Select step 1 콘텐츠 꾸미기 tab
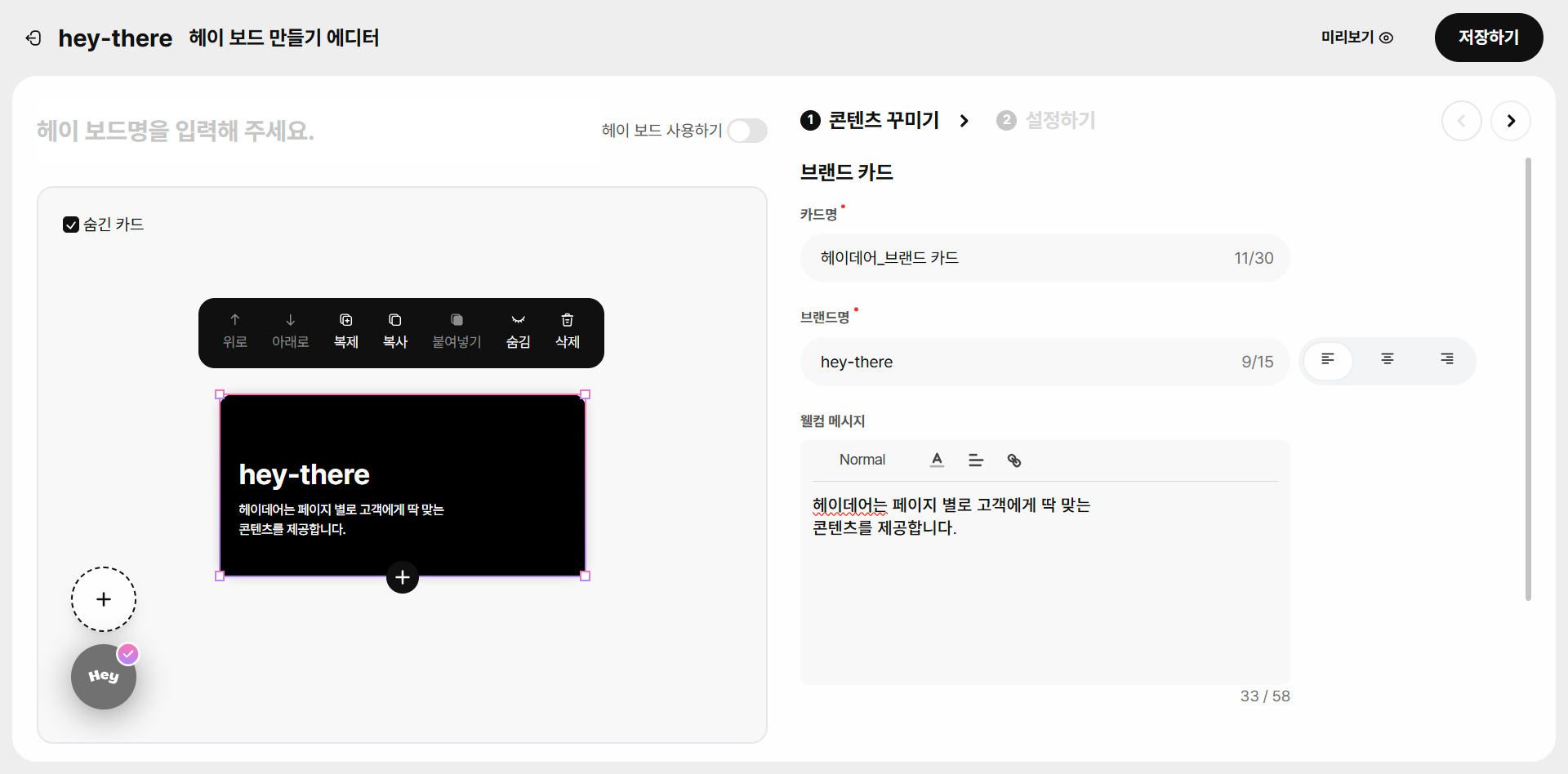Viewport: 1568px width, 774px height. point(871,121)
